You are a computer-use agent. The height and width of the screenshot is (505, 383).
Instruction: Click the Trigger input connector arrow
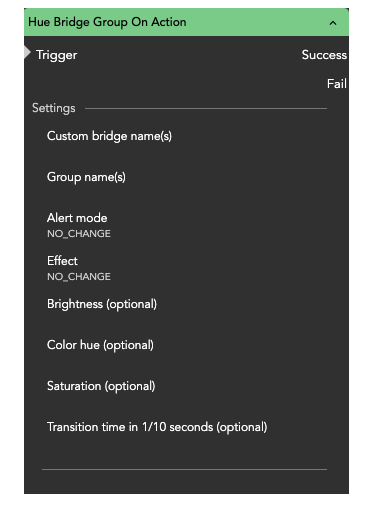coord(27,53)
